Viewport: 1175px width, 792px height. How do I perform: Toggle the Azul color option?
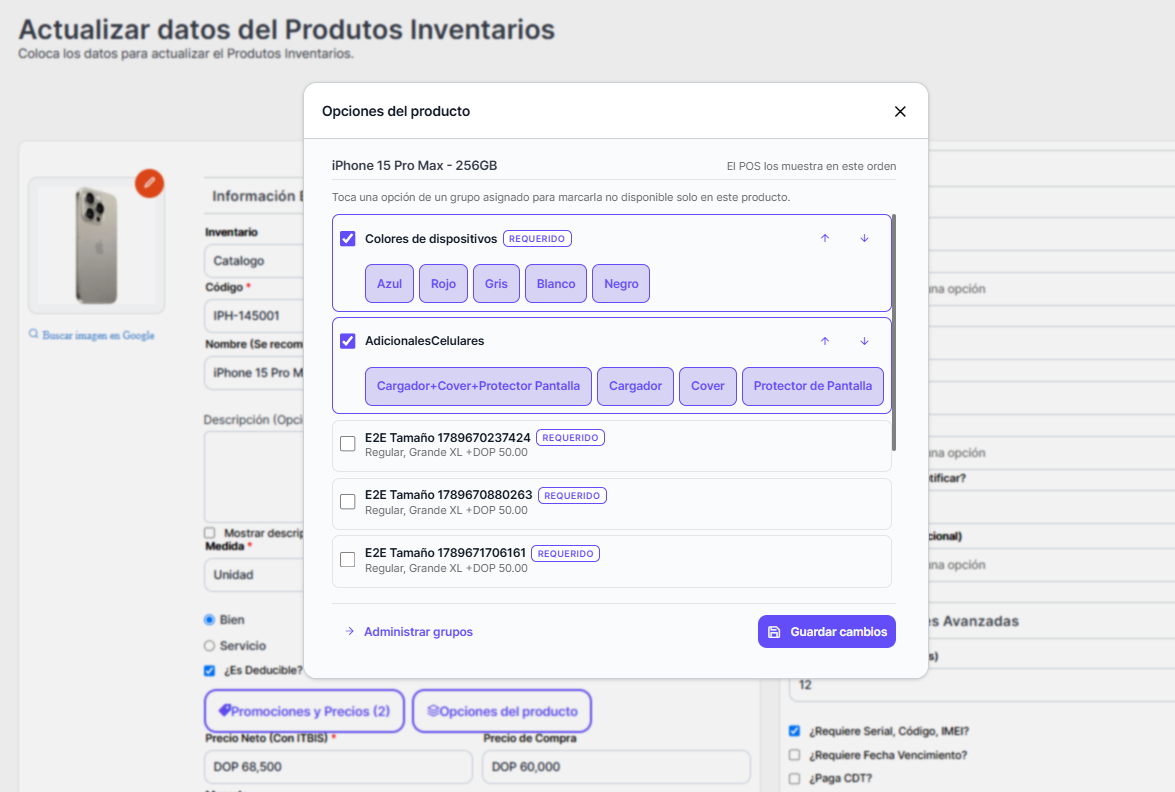(x=389, y=283)
